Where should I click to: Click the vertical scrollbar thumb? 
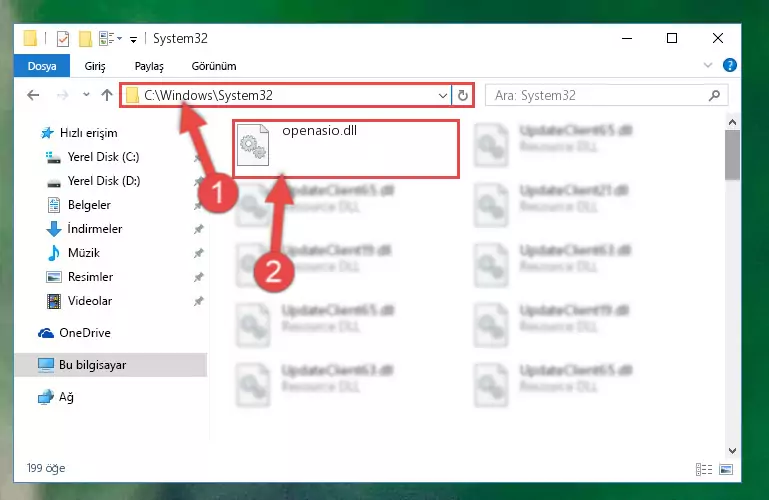click(732, 155)
